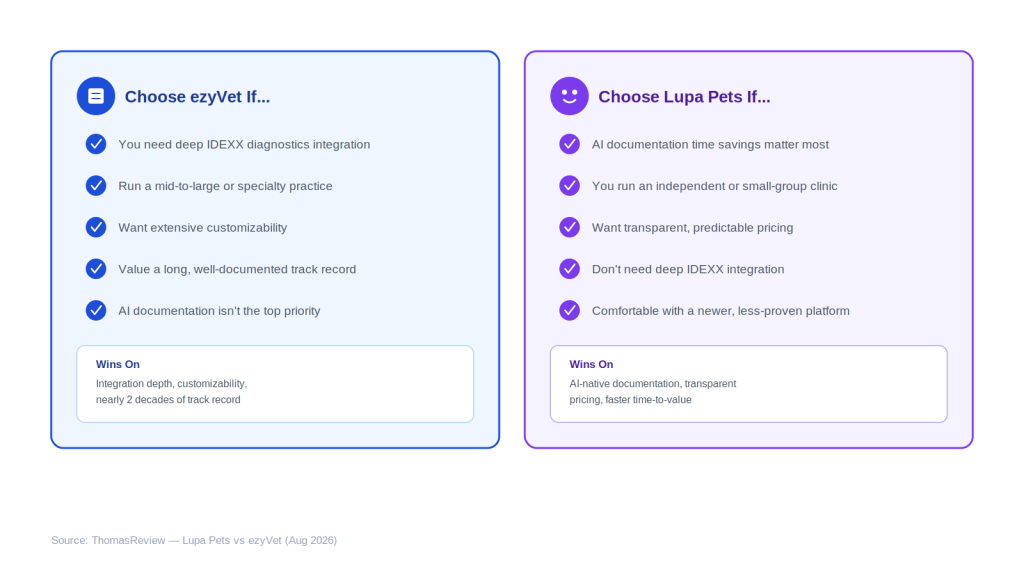Click 'AI-native documentation, transparent' text
Screen dimensions: 1024x576
click(652, 384)
